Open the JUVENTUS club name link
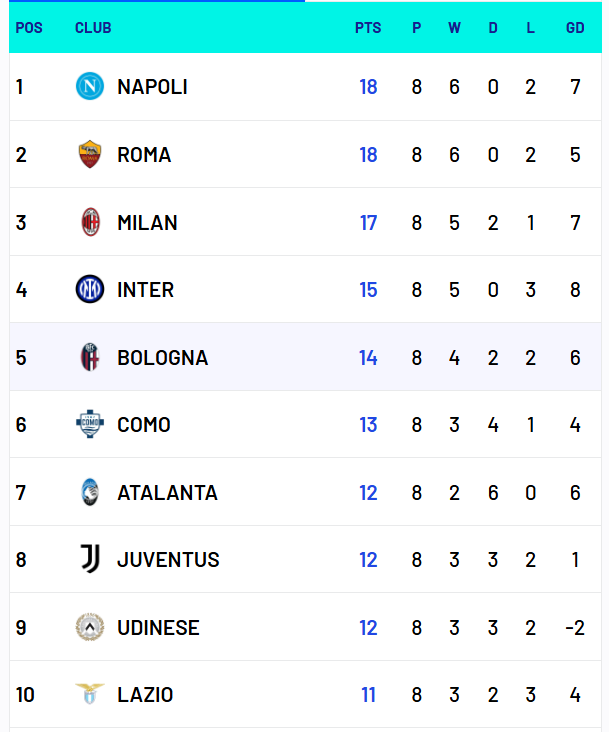Viewport: 609px width, 732px height. pos(168,560)
